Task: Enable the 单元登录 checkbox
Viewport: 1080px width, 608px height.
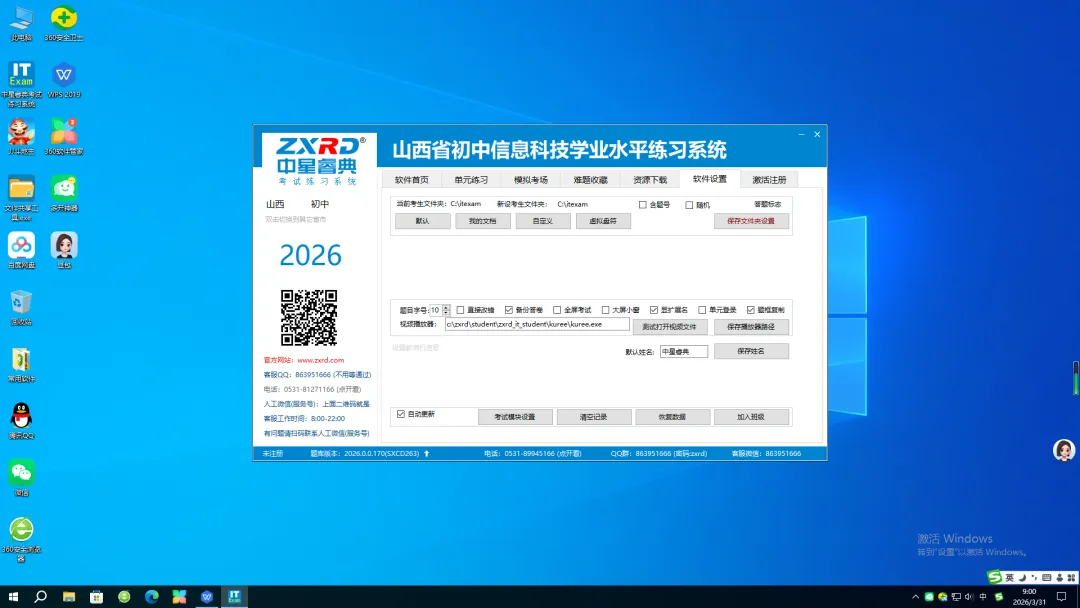Action: click(702, 310)
